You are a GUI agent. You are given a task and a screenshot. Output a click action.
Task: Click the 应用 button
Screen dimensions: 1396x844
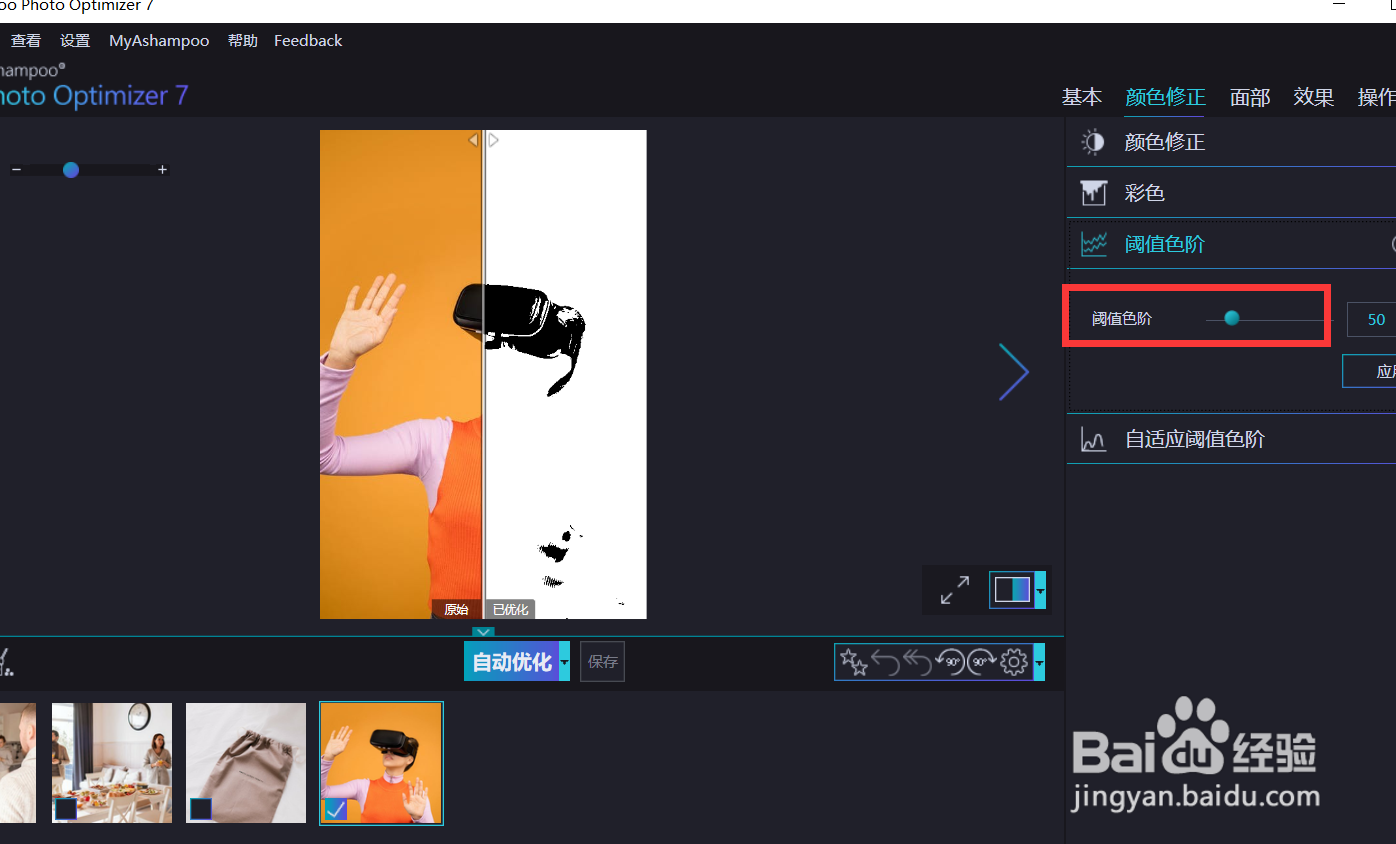tap(1369, 371)
